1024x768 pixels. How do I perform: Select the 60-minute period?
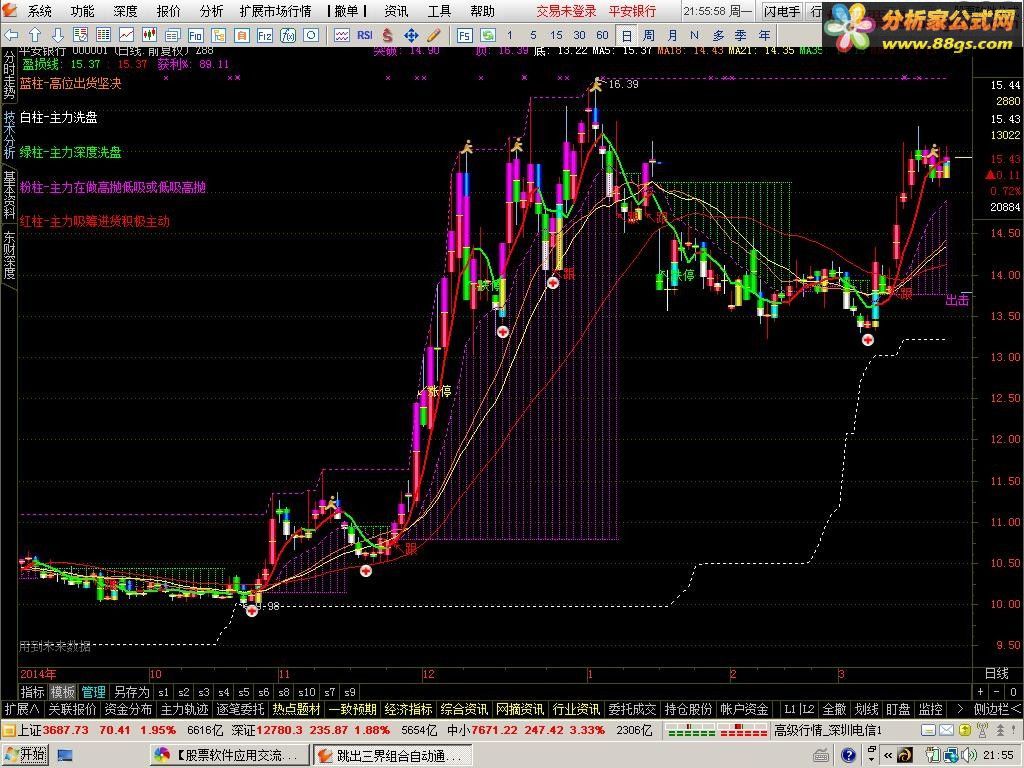tap(602, 35)
